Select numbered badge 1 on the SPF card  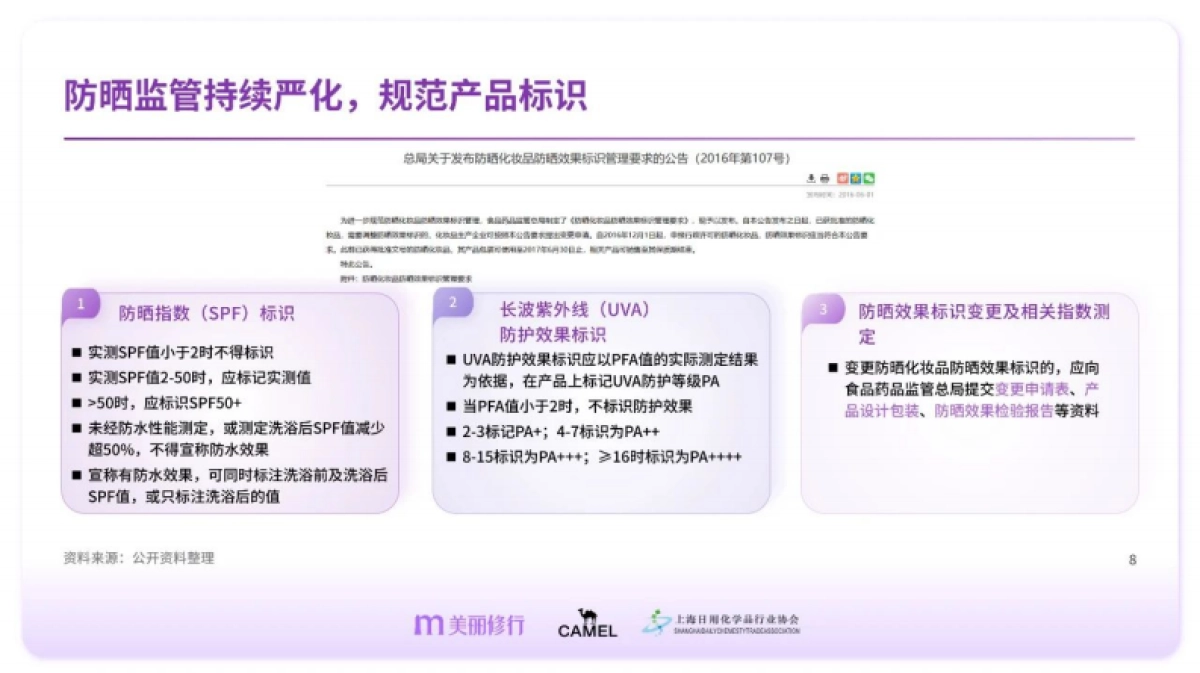coord(79,306)
